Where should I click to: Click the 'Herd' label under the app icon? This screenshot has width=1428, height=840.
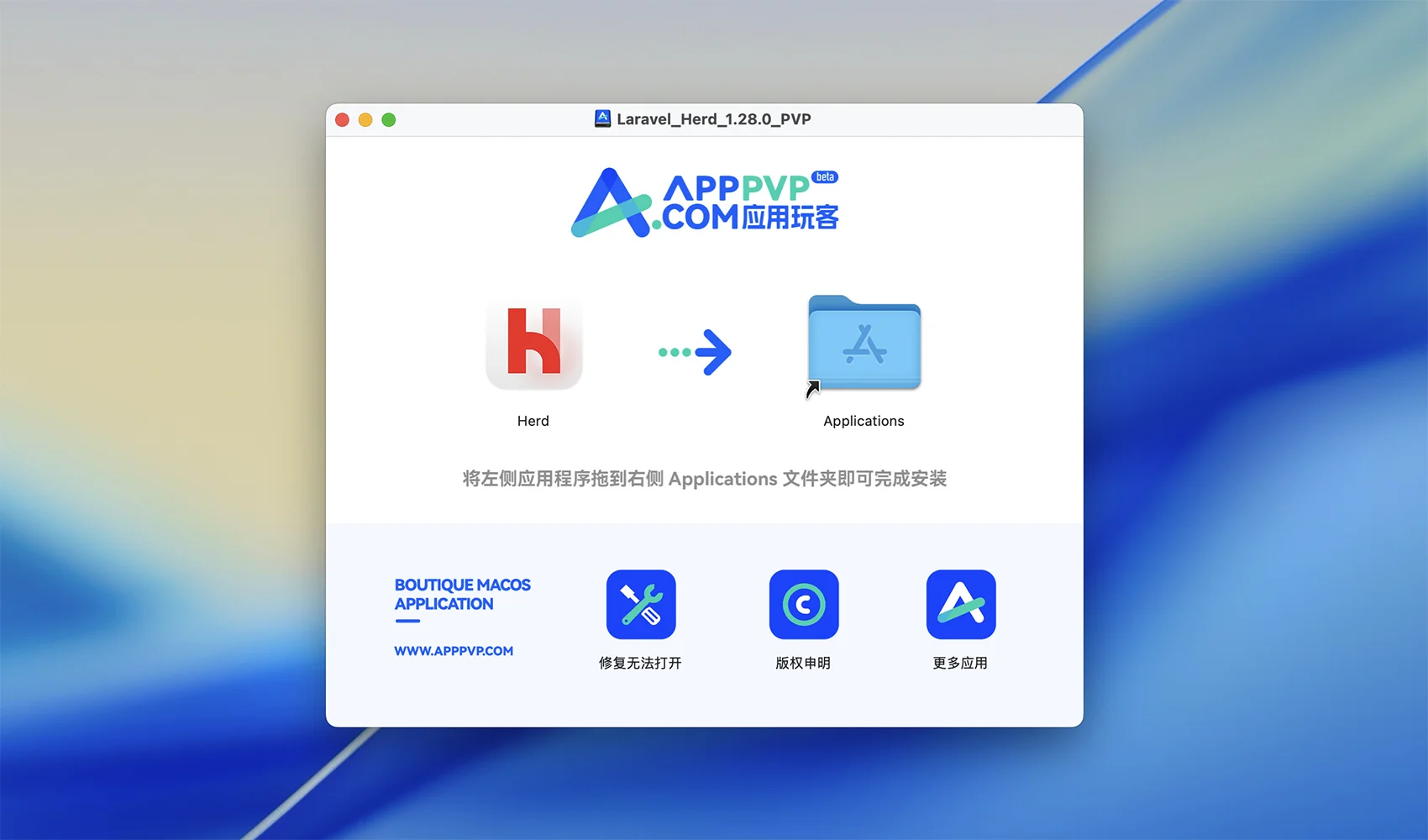[533, 421]
